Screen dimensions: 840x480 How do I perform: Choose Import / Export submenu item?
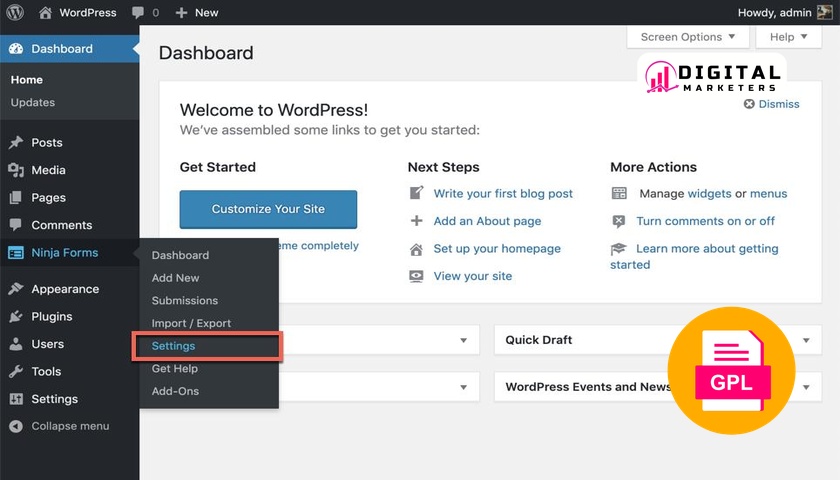click(x=191, y=324)
